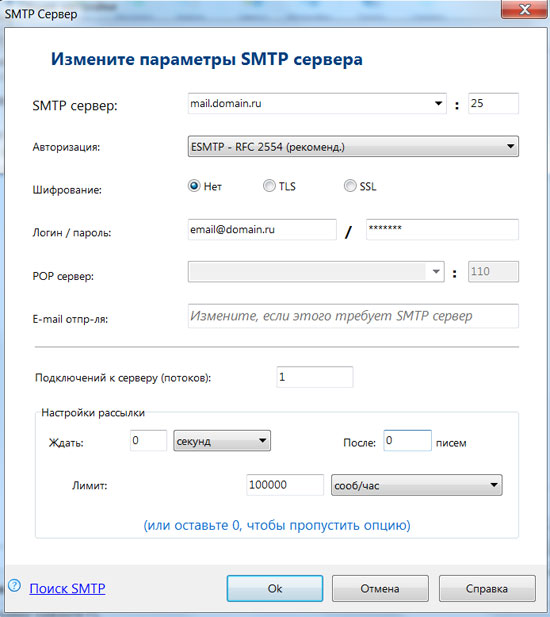This screenshot has height=617, width=550.
Task: Select the TLS encryption option
Action: click(x=269, y=186)
